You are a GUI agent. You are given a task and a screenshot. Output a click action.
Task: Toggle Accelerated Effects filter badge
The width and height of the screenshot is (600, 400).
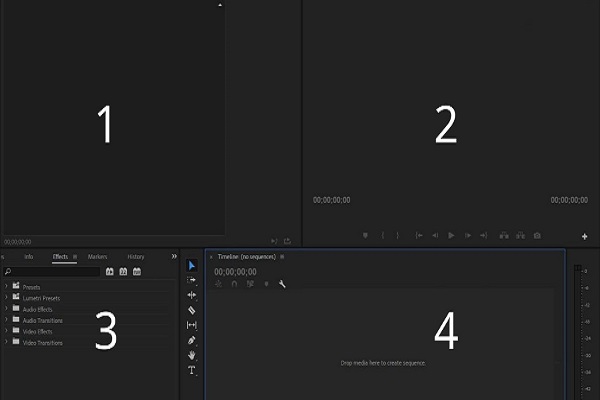pos(109,271)
